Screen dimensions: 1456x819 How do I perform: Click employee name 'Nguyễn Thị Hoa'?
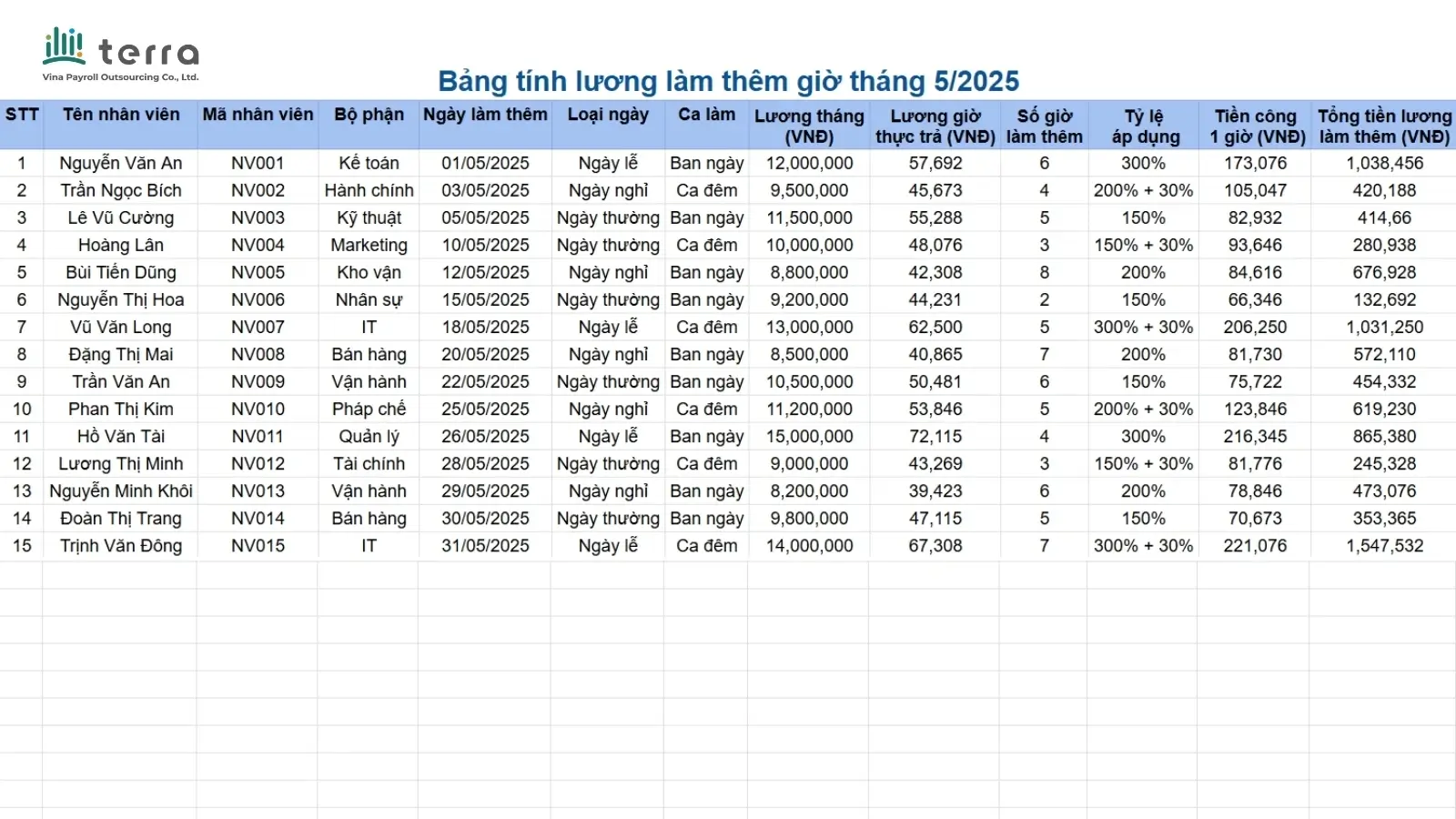pyautogui.click(x=121, y=299)
